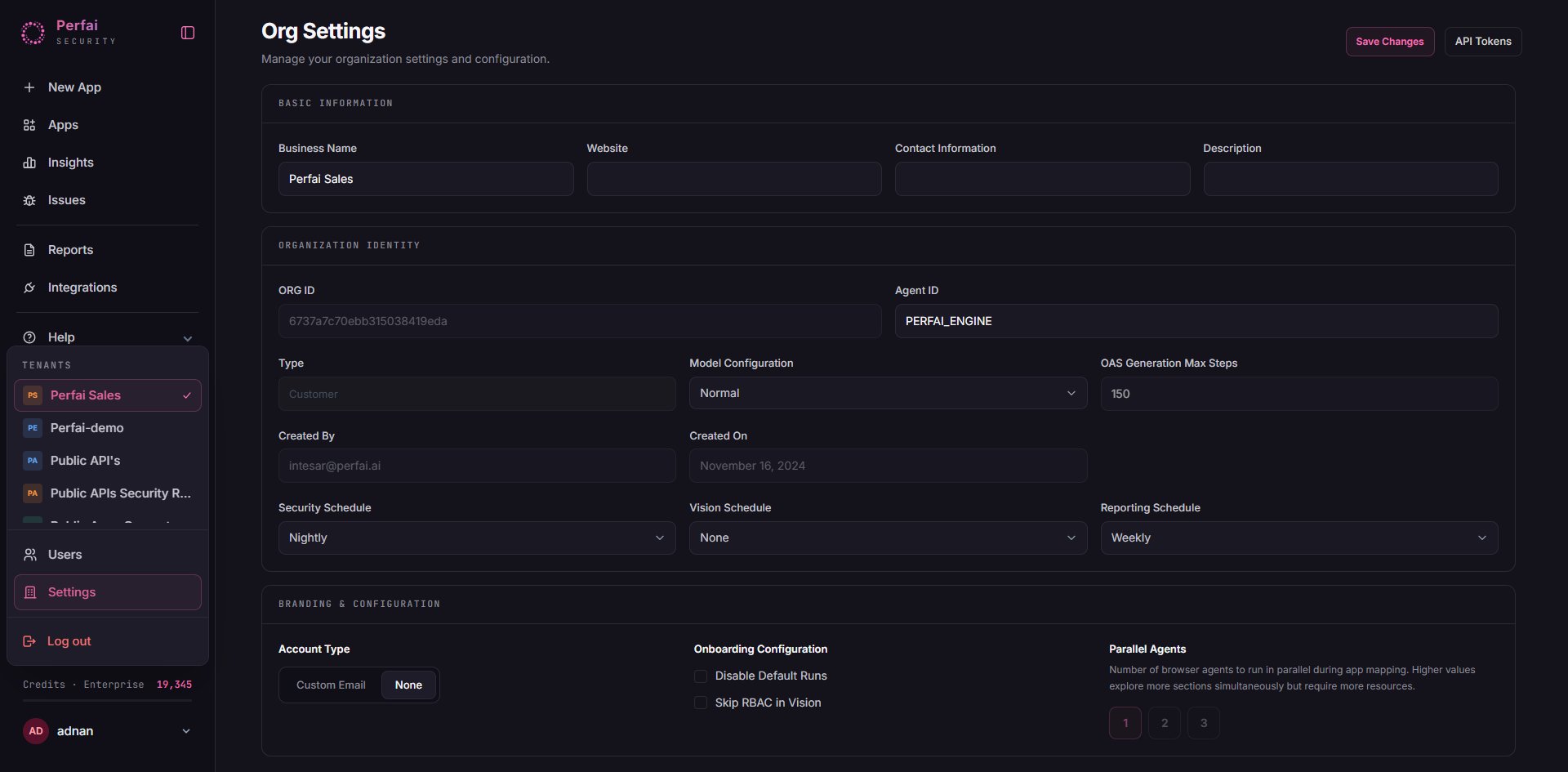Switch to the Perfai-demo tenant

[x=108, y=428]
